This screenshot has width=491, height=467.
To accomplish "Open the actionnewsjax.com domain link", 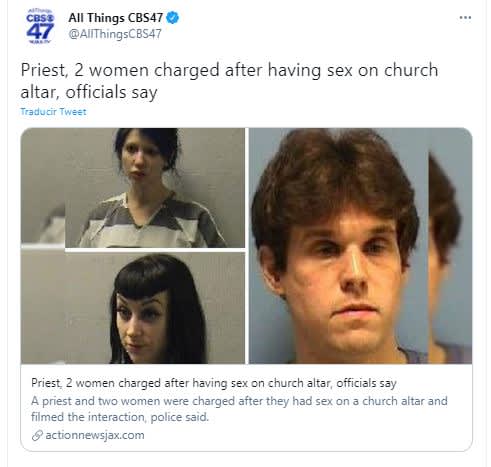I will pyautogui.click(x=95, y=435).
